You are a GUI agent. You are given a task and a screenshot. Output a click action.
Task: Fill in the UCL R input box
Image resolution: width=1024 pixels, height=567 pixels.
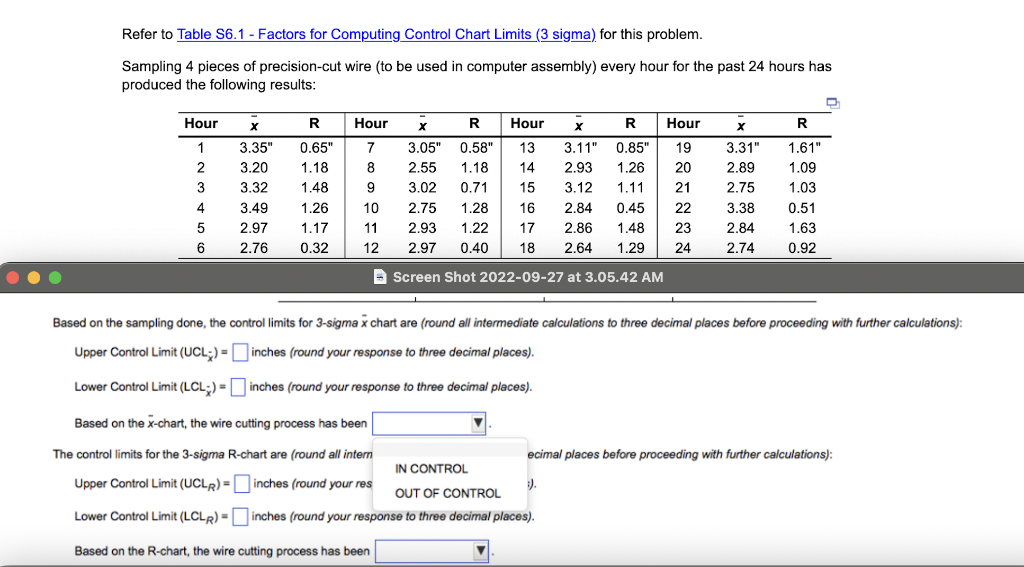coord(242,483)
